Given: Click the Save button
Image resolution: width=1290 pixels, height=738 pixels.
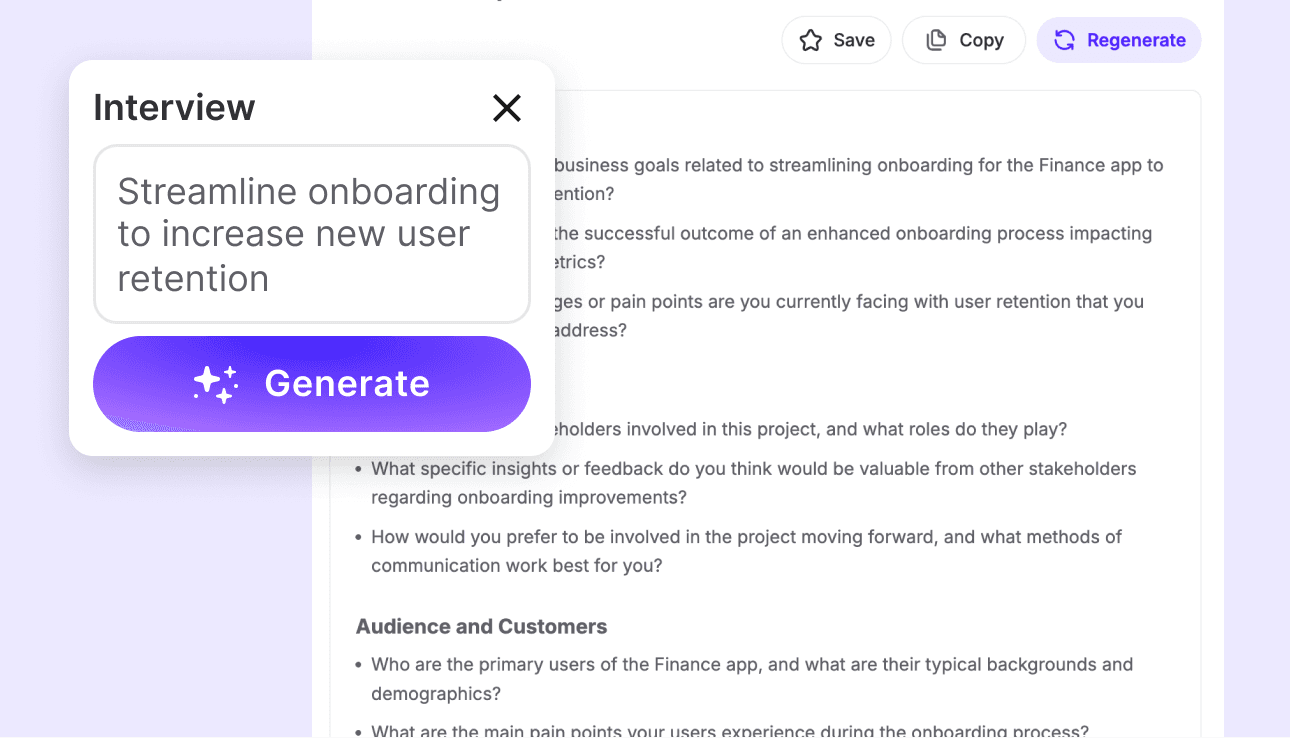Looking at the screenshot, I should coord(836,39).
